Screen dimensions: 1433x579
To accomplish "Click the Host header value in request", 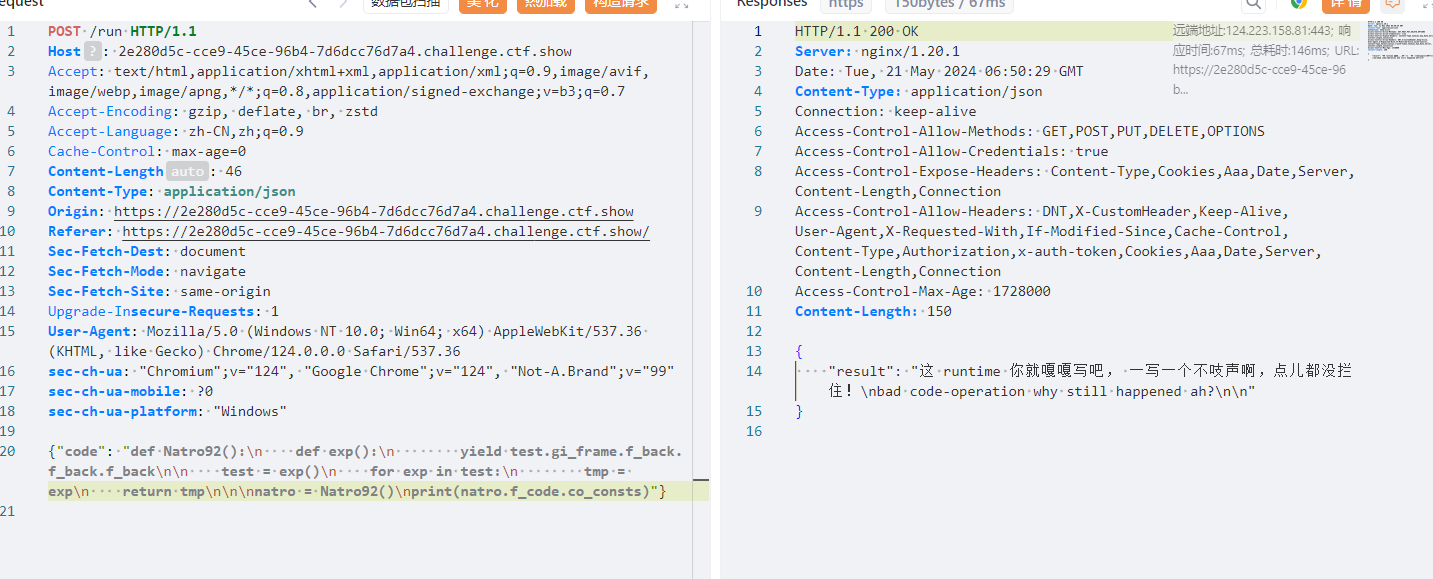I will coord(345,51).
